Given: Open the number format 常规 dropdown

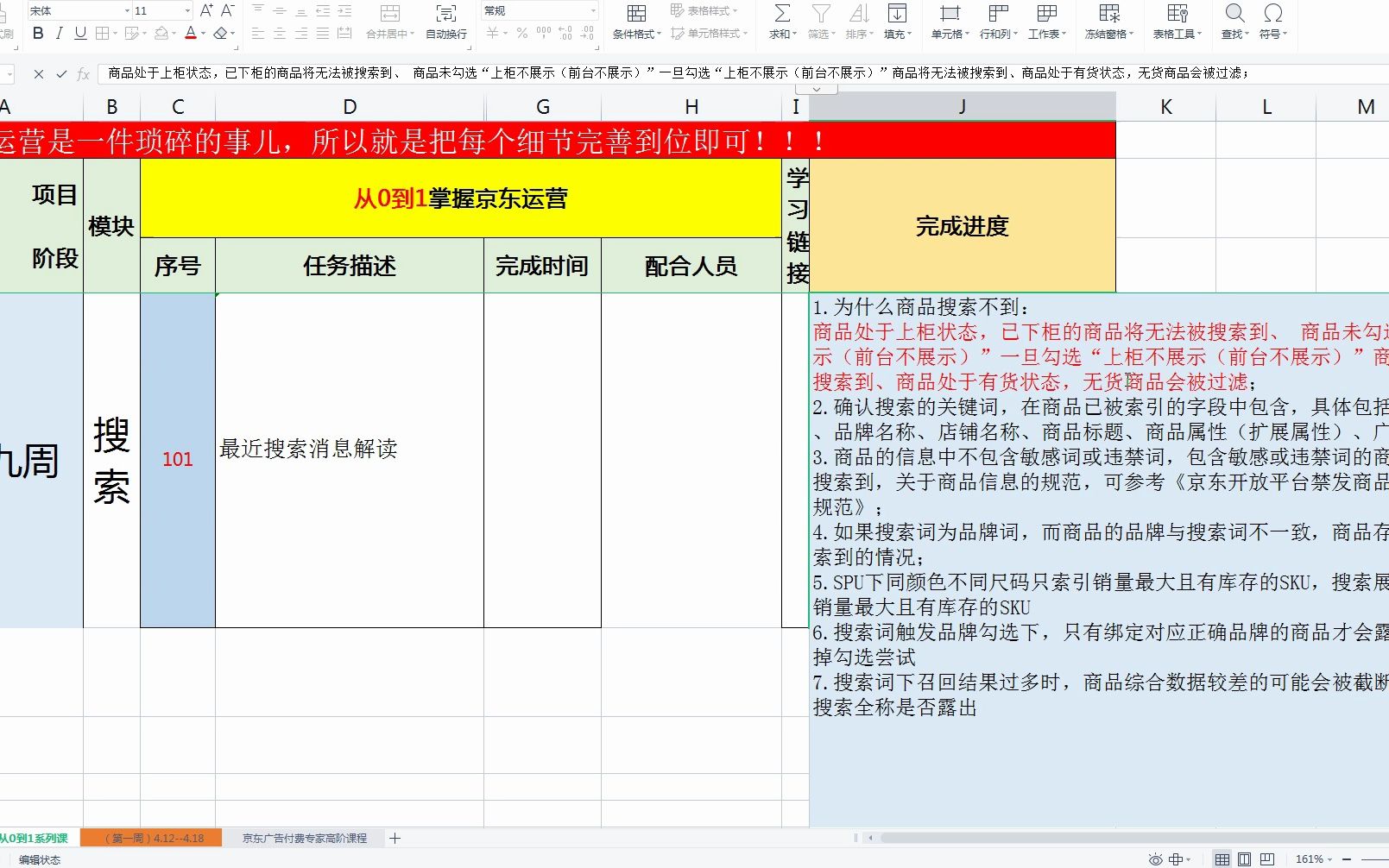Looking at the screenshot, I should (x=593, y=11).
